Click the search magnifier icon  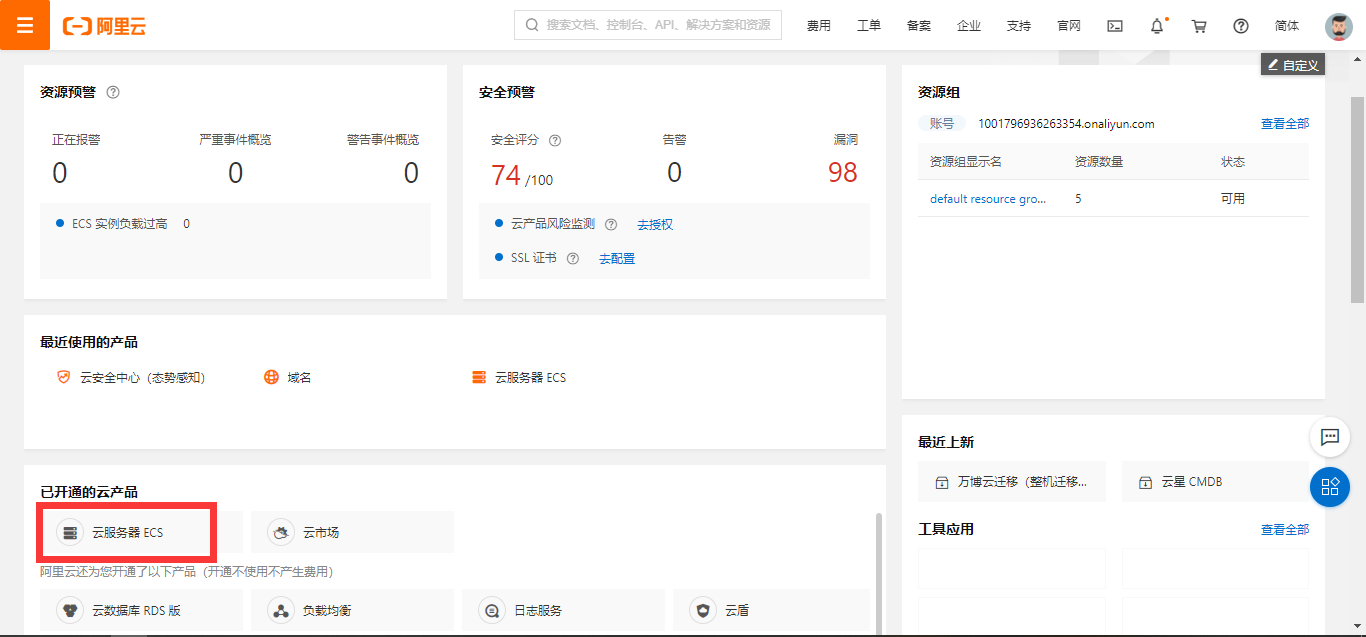(532, 25)
